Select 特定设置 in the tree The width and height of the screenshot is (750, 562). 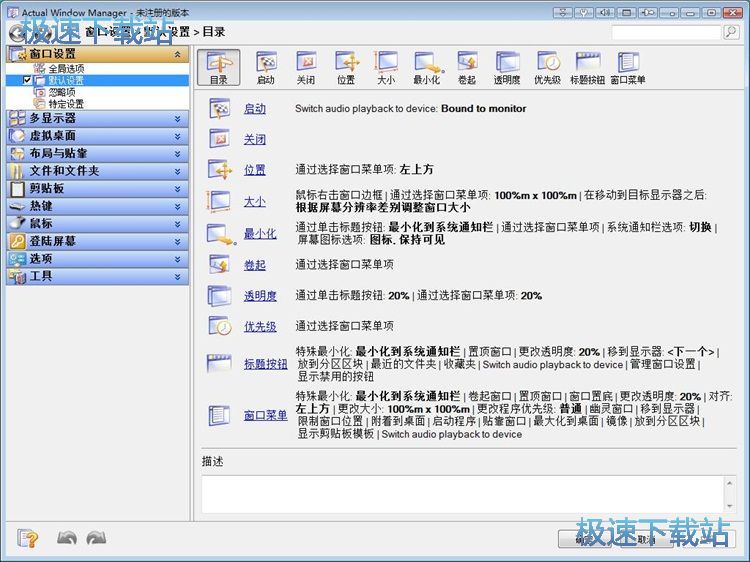pos(66,104)
